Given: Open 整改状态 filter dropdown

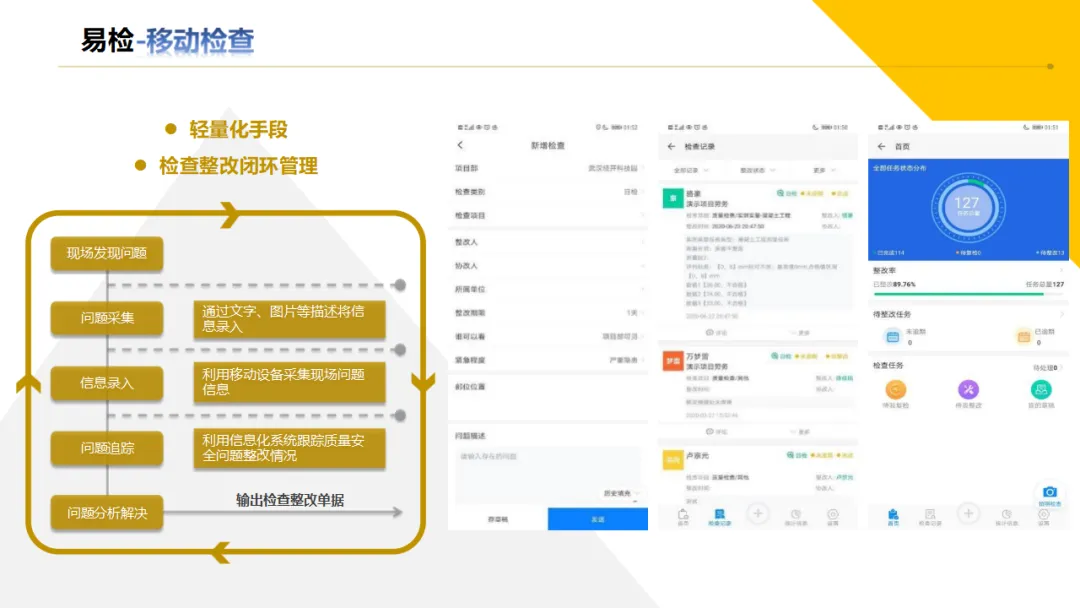Looking at the screenshot, I should point(758,170).
